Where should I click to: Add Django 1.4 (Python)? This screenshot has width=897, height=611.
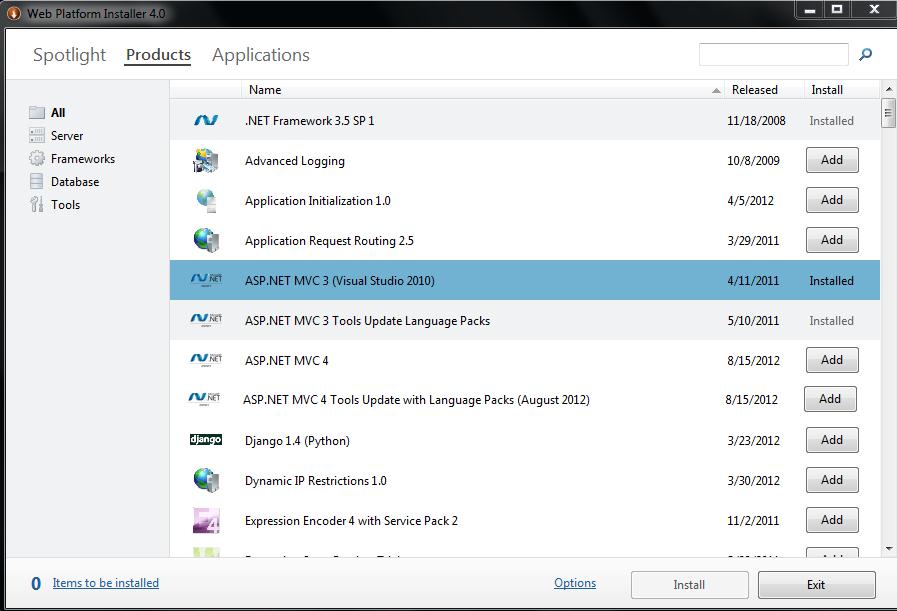click(x=832, y=440)
